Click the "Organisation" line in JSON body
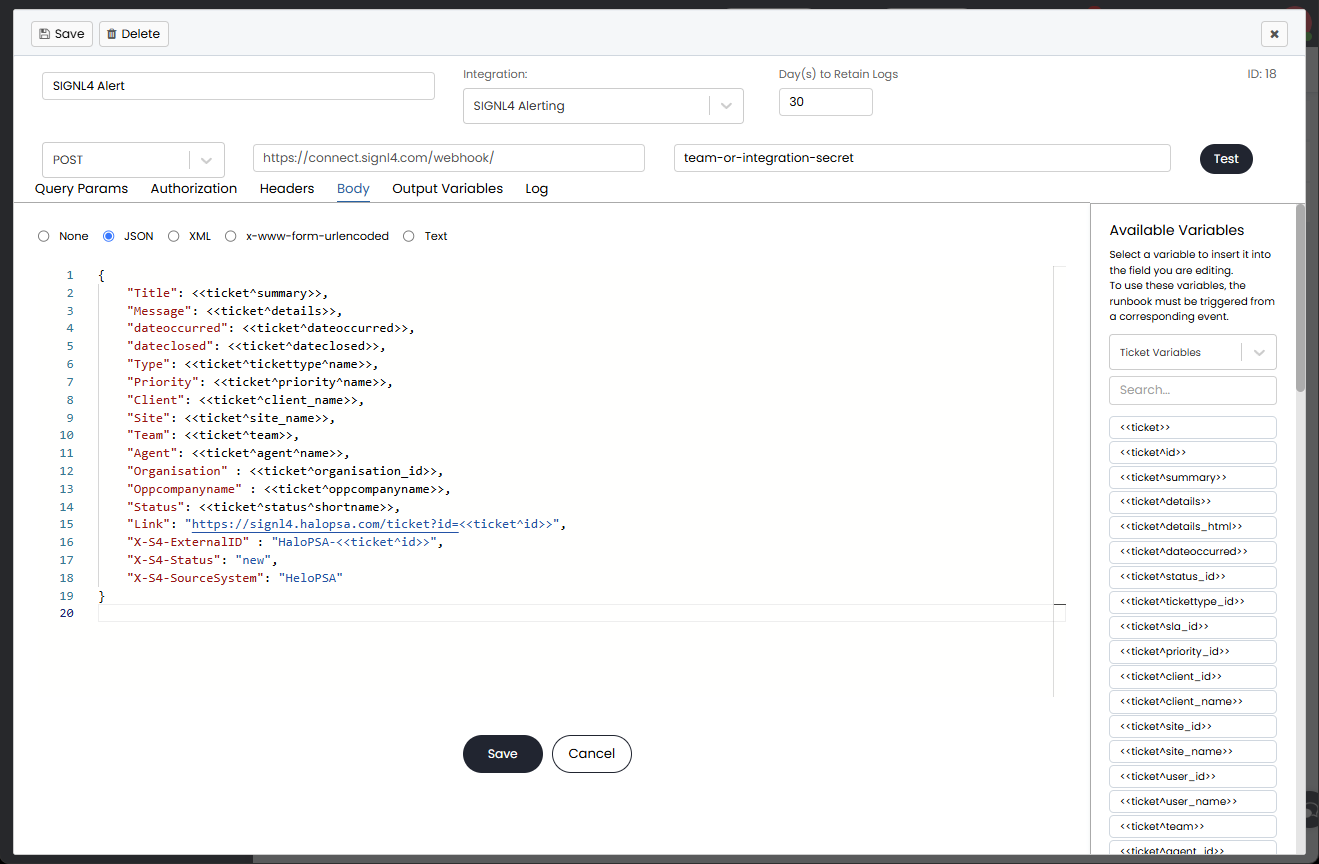The width and height of the screenshot is (1319, 864). pyautogui.click(x=285, y=471)
